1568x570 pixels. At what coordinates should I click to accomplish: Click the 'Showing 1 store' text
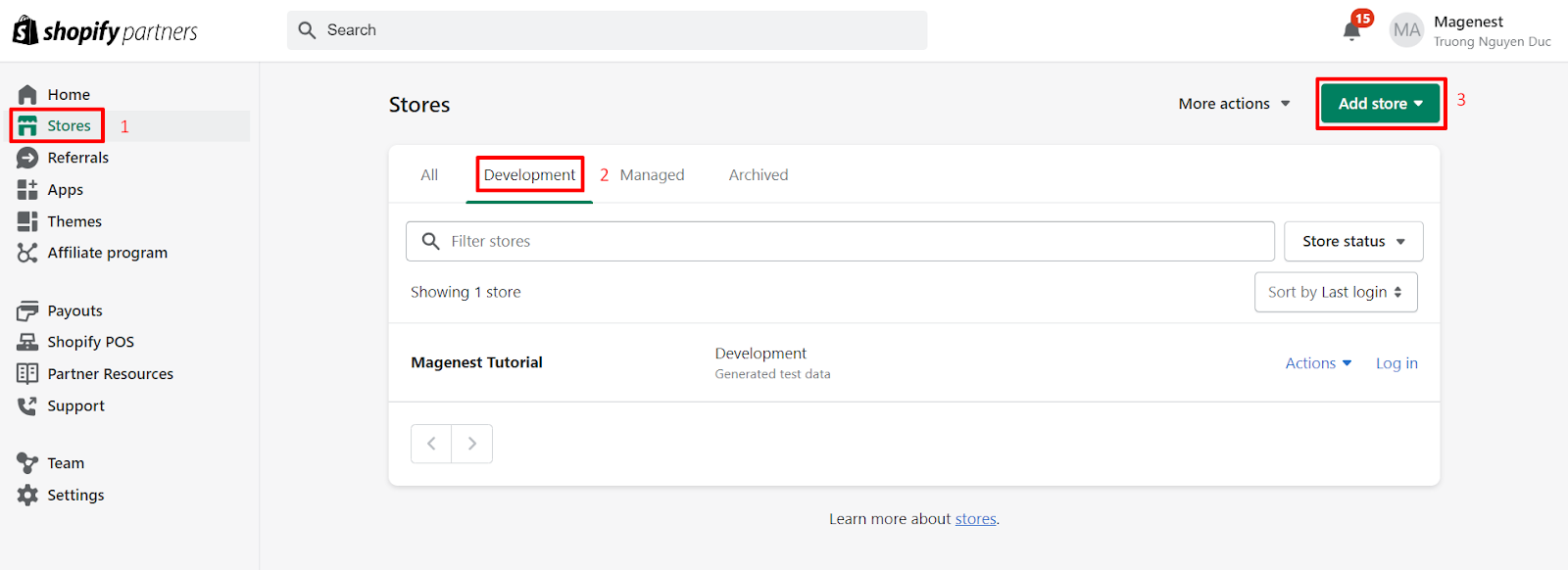[465, 292]
